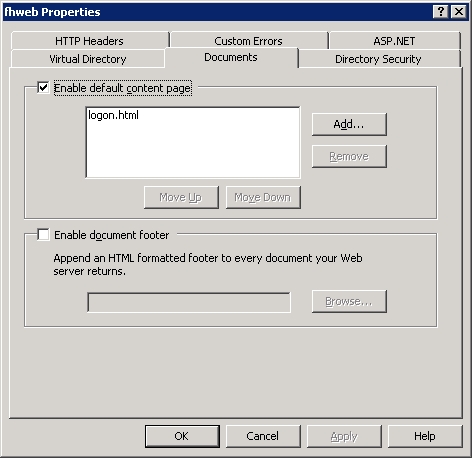Image resolution: width=472 pixels, height=458 pixels.
Task: Uncheck Enable default content page
Action: tap(43, 88)
